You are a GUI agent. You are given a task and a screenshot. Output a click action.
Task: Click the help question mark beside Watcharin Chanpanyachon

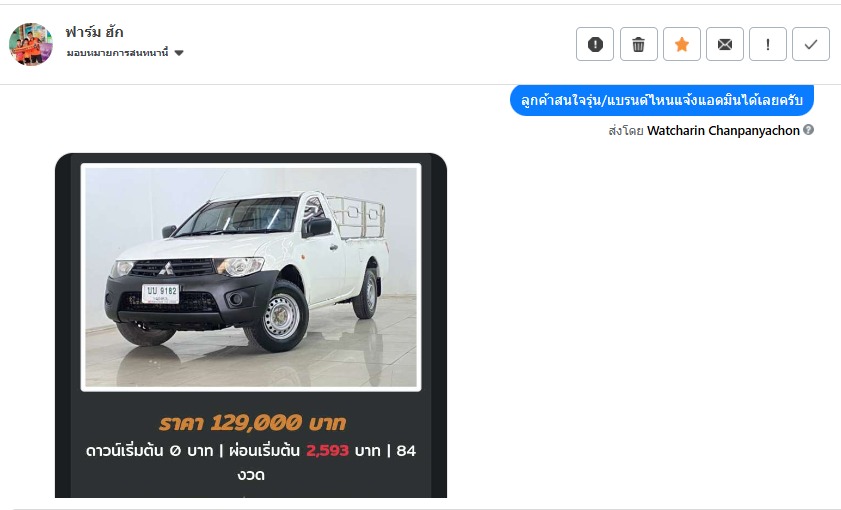[x=808, y=130]
